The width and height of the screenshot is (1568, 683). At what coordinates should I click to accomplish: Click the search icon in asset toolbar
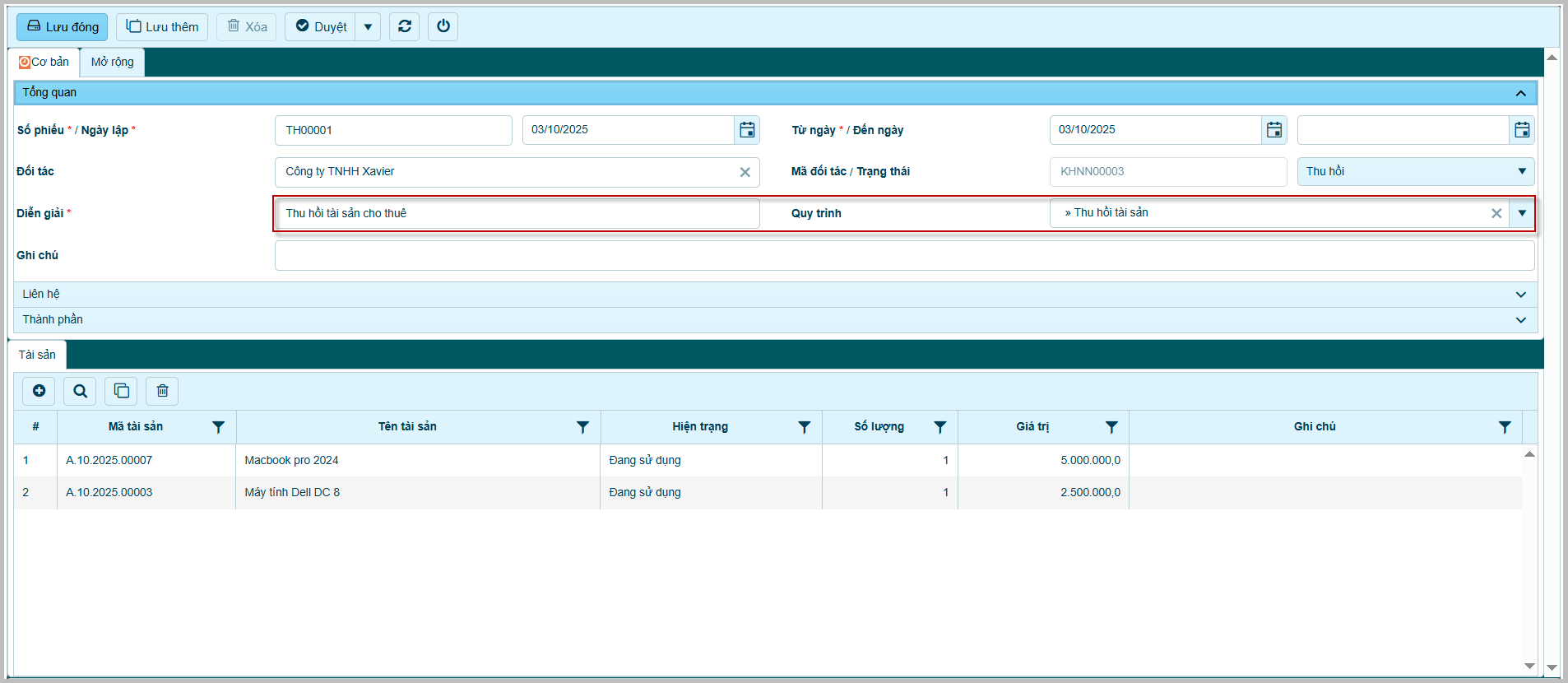[80, 391]
